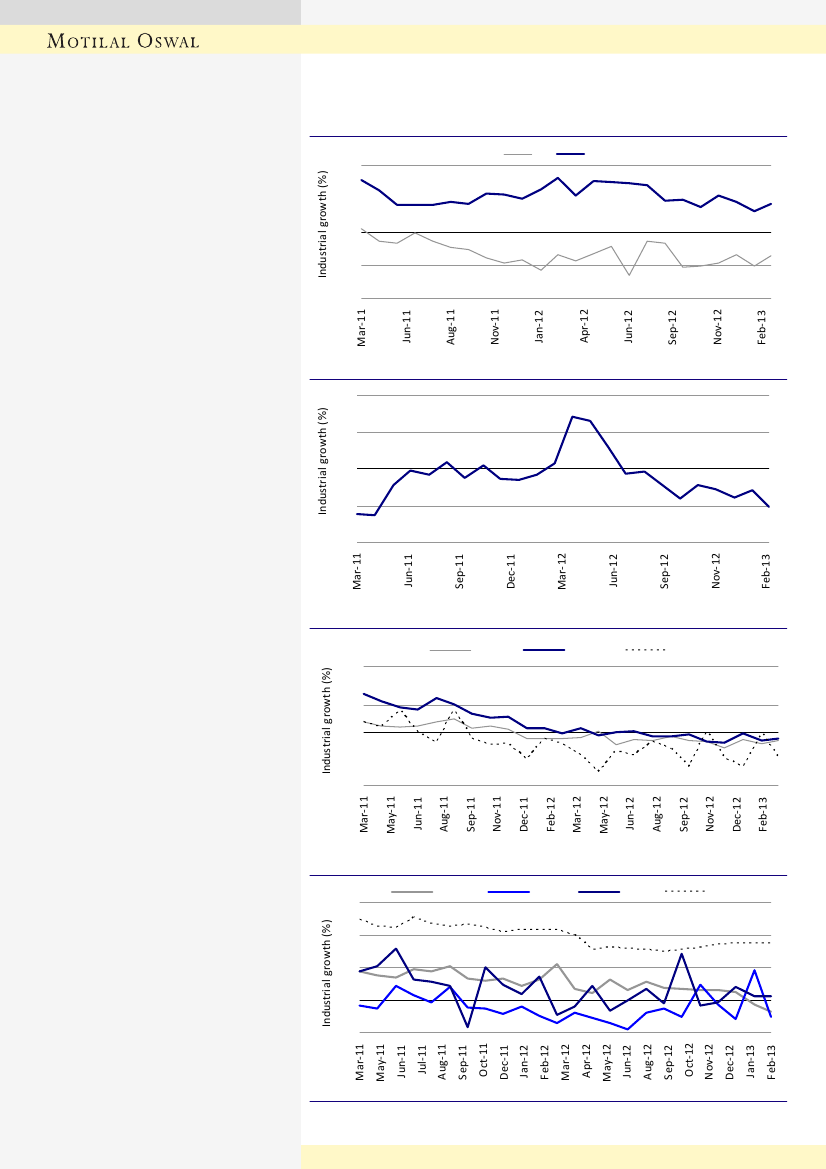The width and height of the screenshot is (826, 1169).
Task: Click Apr-12 label on top chart axis
Action: point(585,326)
